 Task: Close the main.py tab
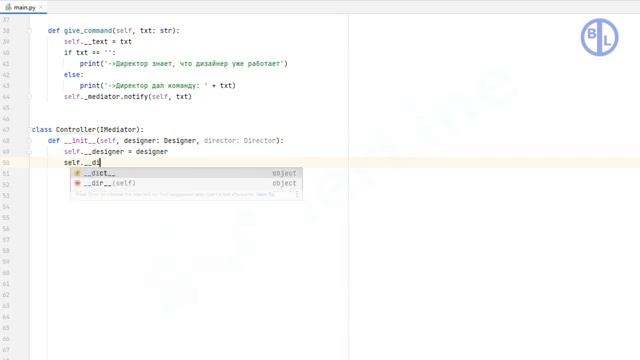click(41, 7)
